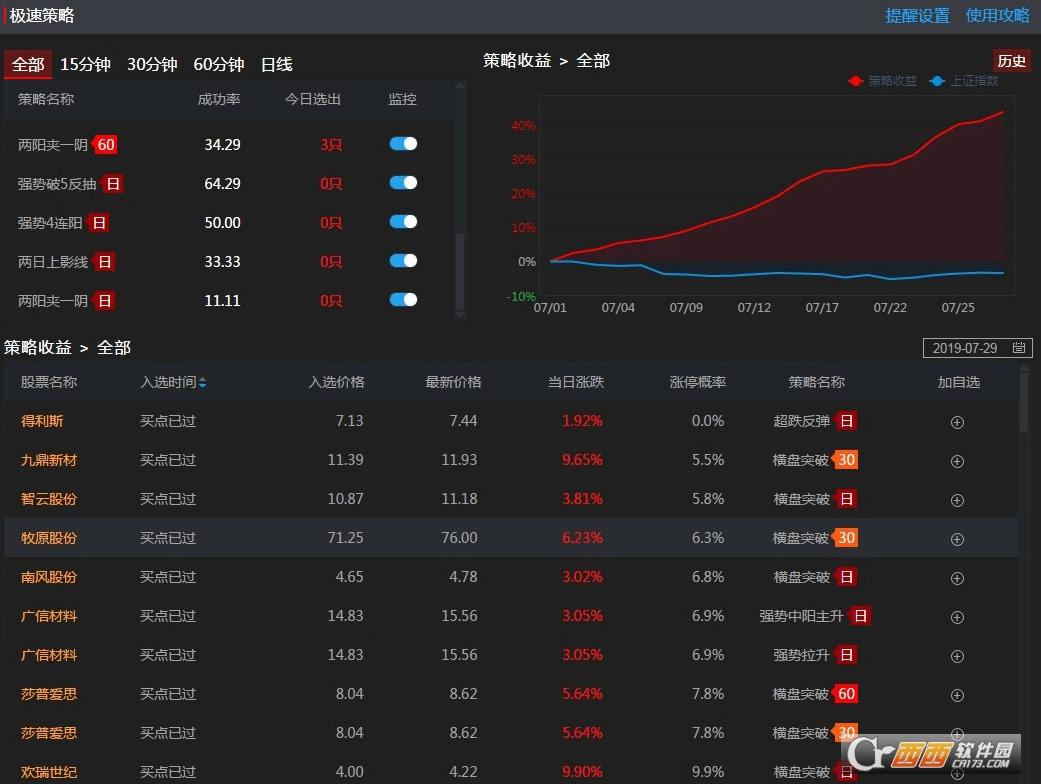Open the calendar icon in date field
This screenshot has width=1041, height=784.
[1018, 348]
